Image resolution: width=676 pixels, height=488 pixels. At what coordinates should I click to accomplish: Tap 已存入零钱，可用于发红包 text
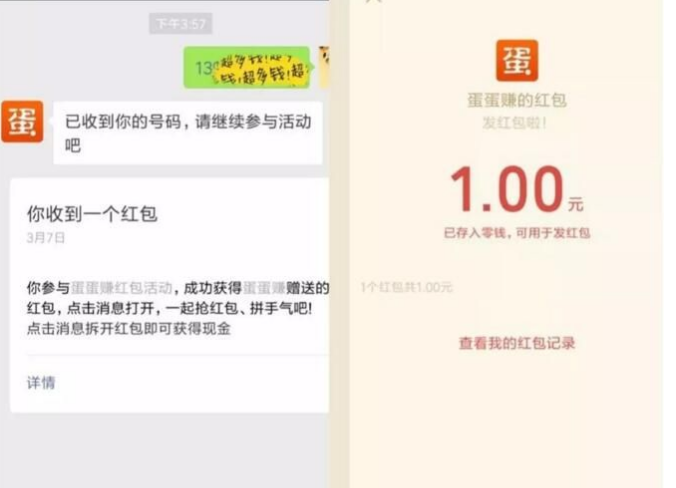517,233
